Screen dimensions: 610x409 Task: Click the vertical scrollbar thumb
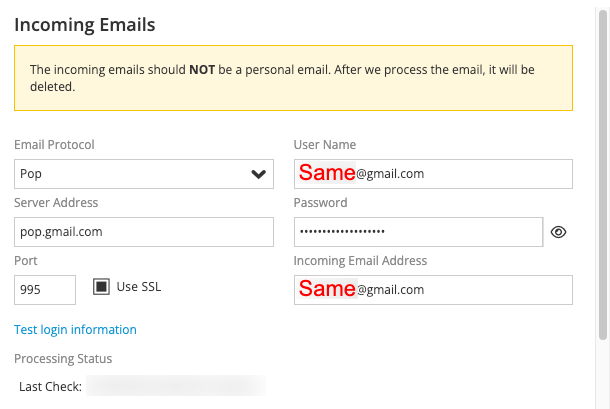pyautogui.click(x=603, y=175)
